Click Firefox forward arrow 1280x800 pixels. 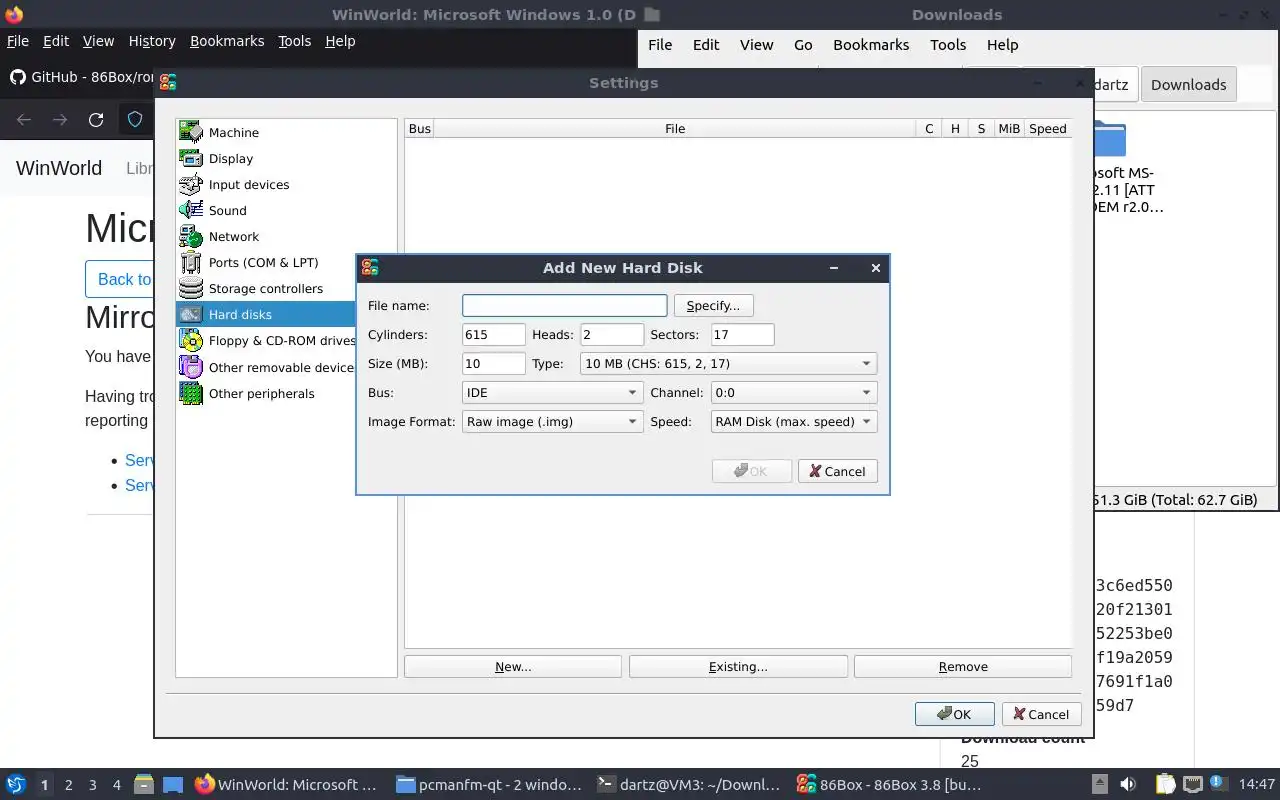60,120
